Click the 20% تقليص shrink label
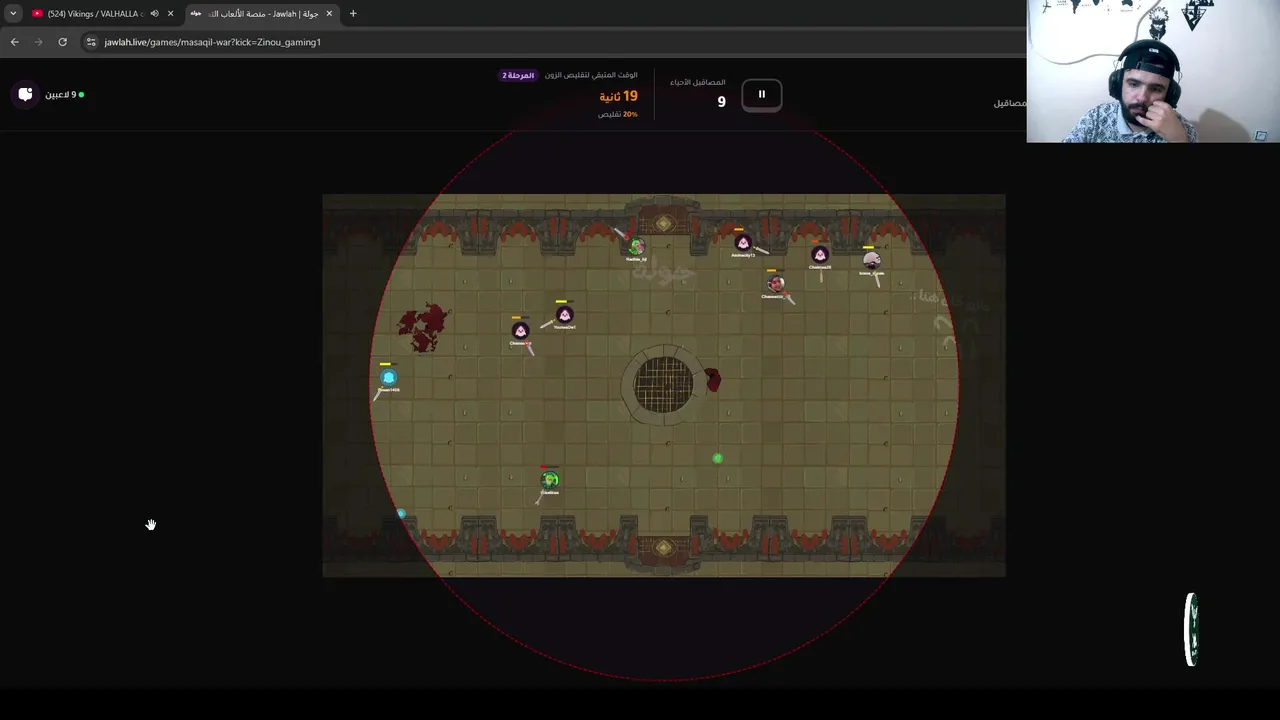 (617, 114)
